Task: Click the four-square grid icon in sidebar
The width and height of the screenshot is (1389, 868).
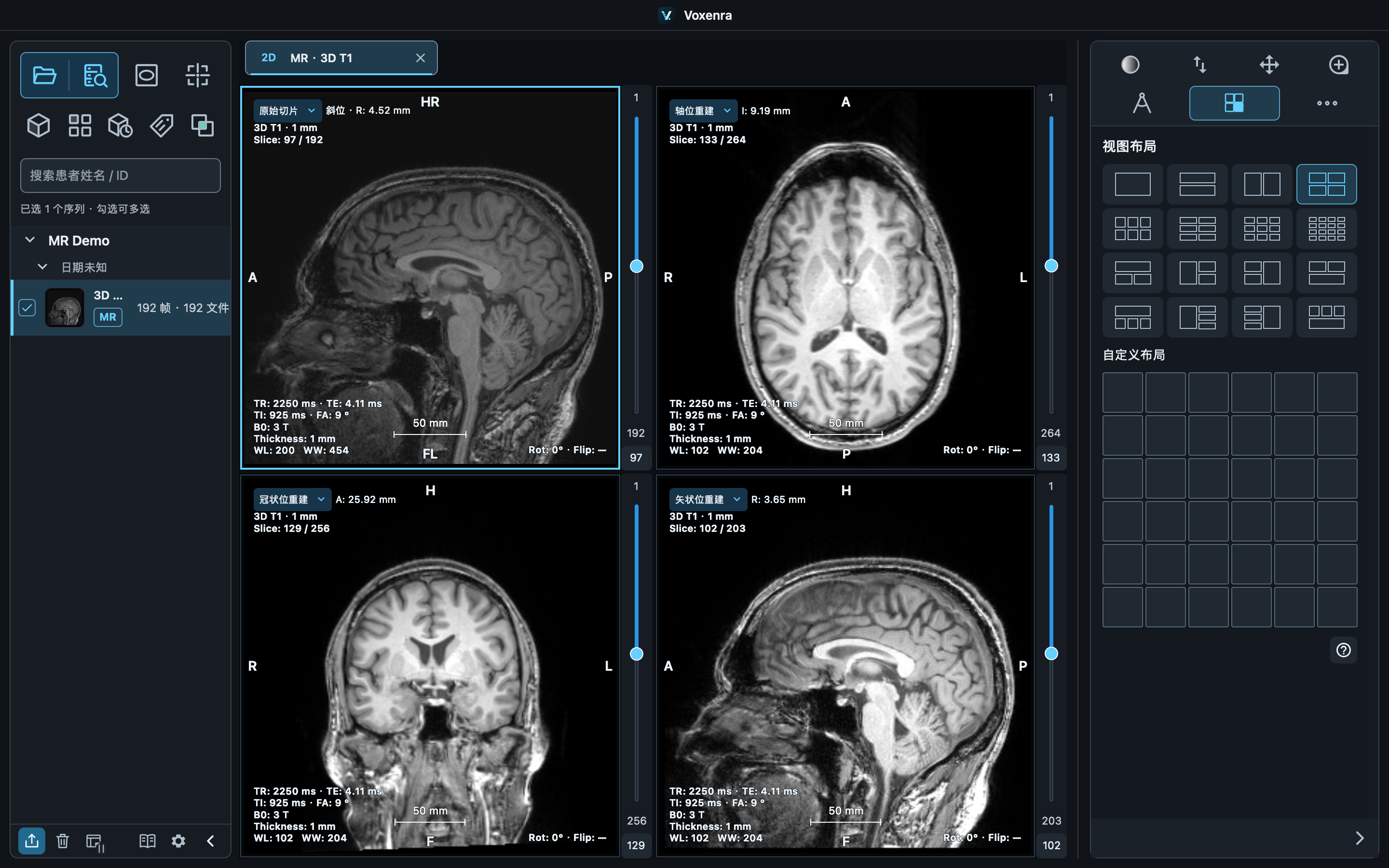Action: pos(80,125)
